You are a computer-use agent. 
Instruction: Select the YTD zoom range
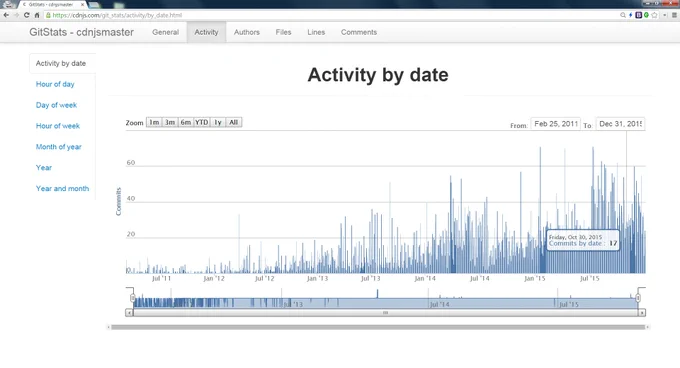(202, 122)
